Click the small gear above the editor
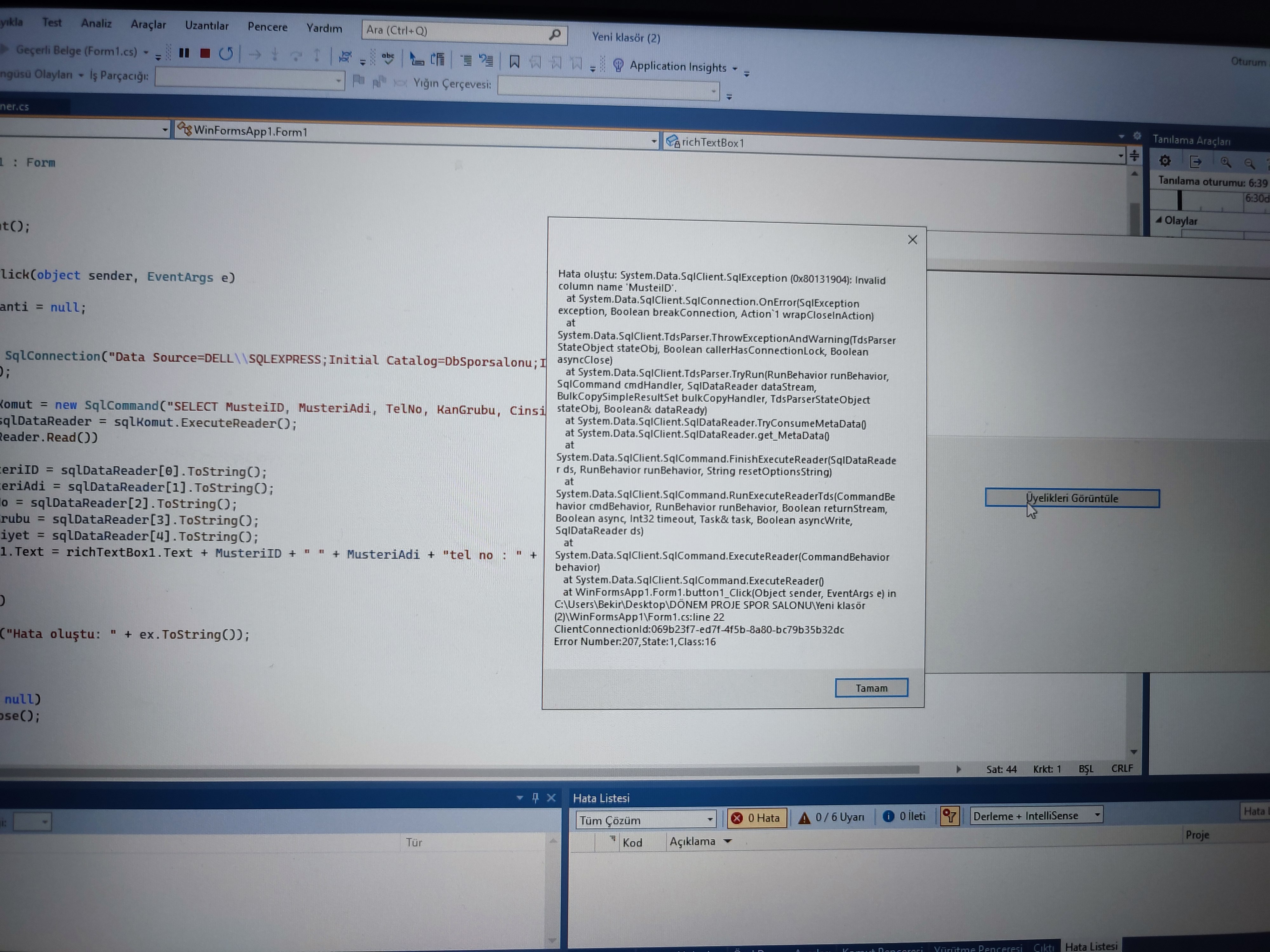The width and height of the screenshot is (1270, 952). pyautogui.click(x=1137, y=136)
